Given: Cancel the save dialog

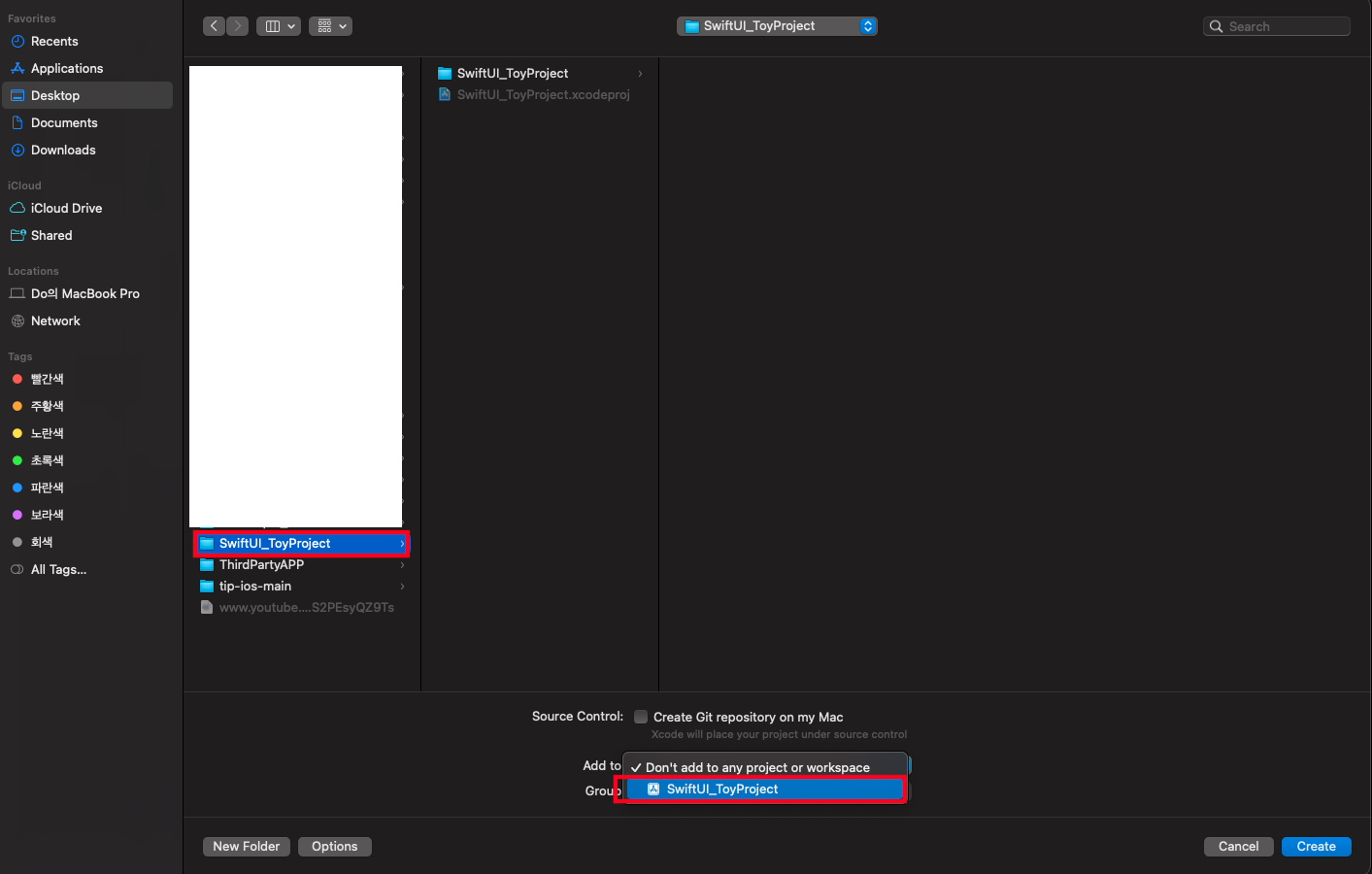Looking at the screenshot, I should pos(1238,847).
